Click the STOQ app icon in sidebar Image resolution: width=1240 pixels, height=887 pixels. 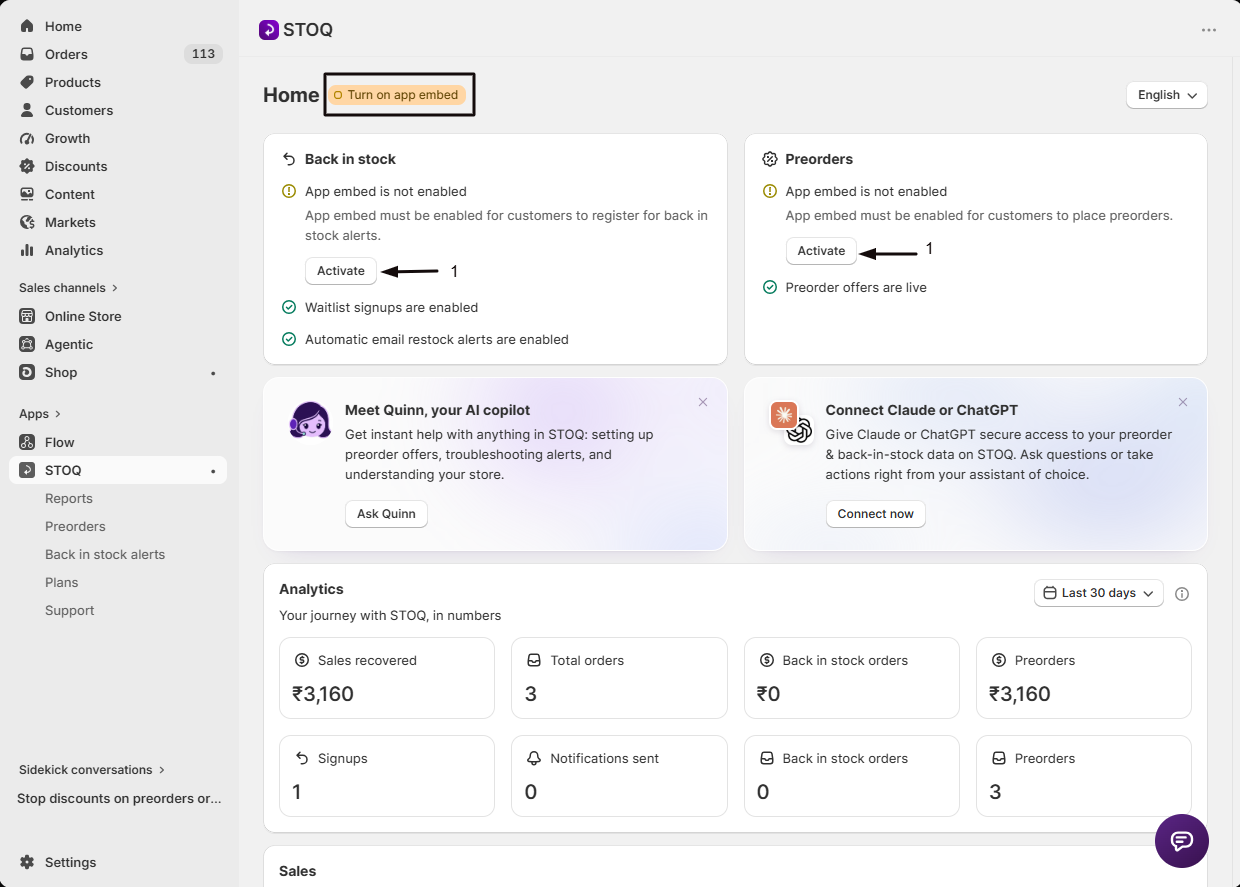tap(27, 470)
